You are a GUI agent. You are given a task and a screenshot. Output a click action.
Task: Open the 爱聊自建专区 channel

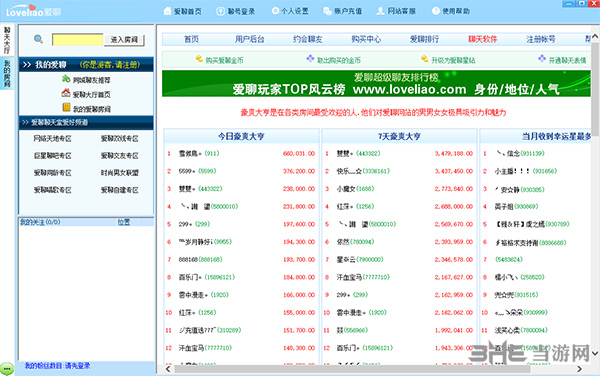point(119,190)
